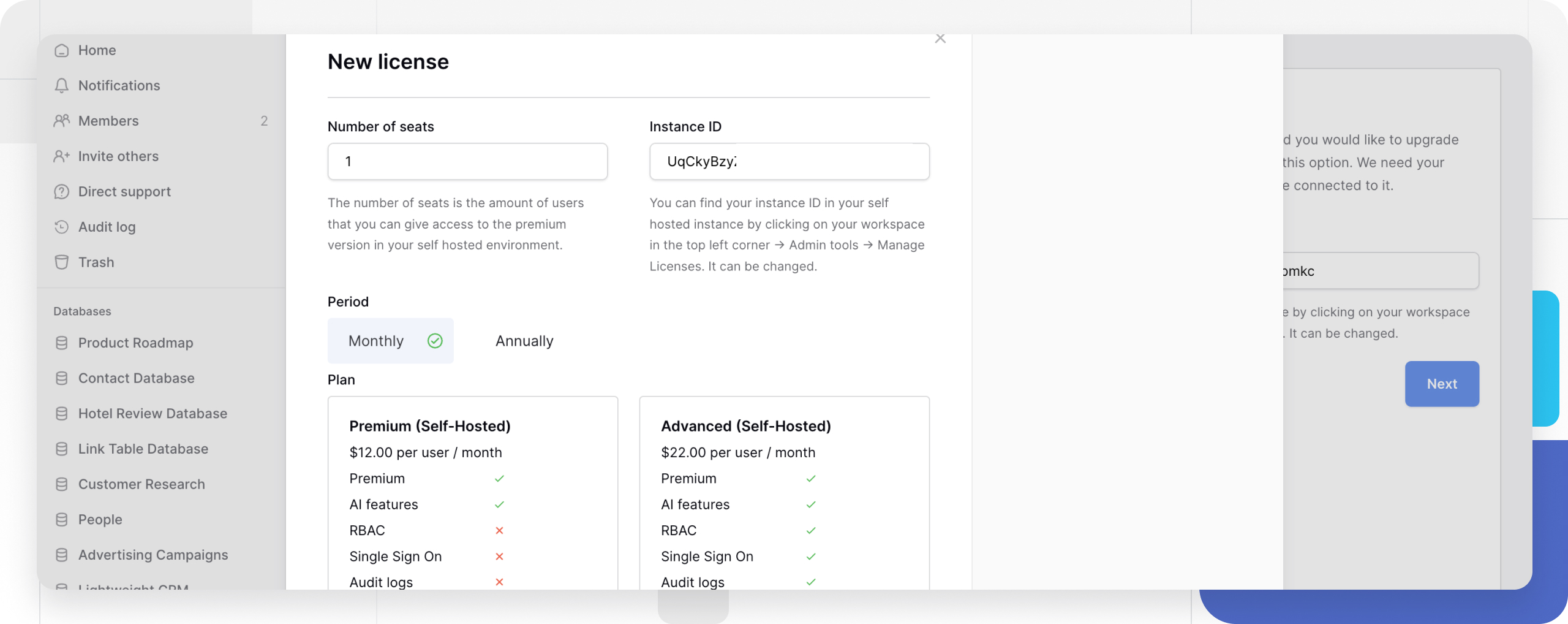Image resolution: width=1568 pixels, height=624 pixels.
Task: Click the Product Roadmap database icon
Action: point(61,343)
